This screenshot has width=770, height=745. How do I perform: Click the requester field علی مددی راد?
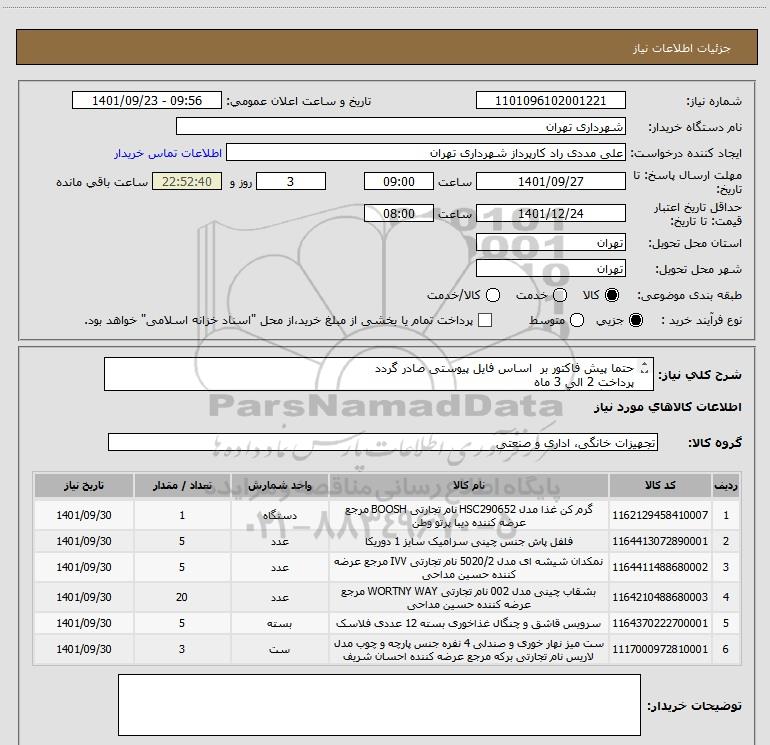pos(426,153)
